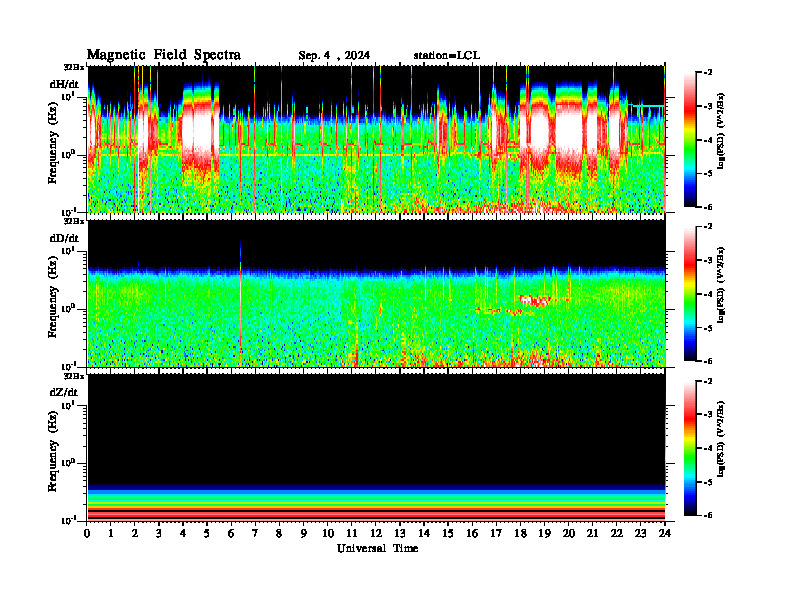Click the dD/dt panel label
Screen dimensions: 792x612
tap(64, 238)
